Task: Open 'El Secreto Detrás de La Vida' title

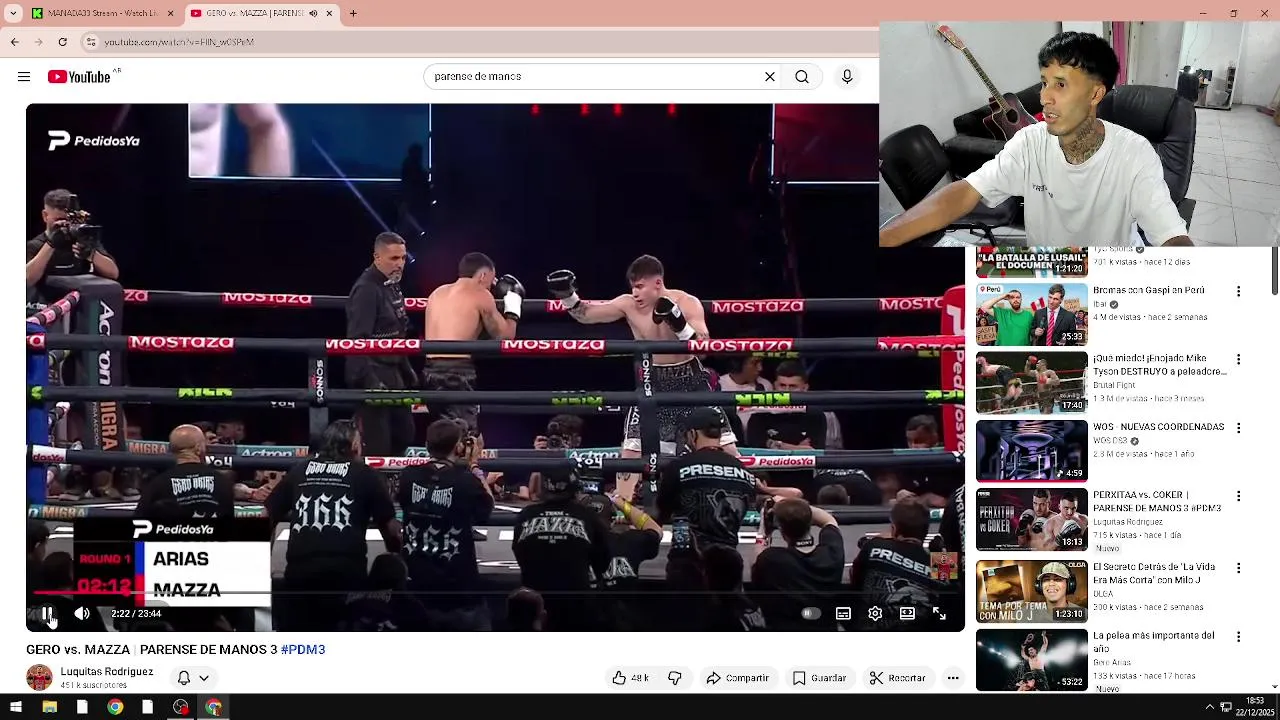Action: 1154,573
